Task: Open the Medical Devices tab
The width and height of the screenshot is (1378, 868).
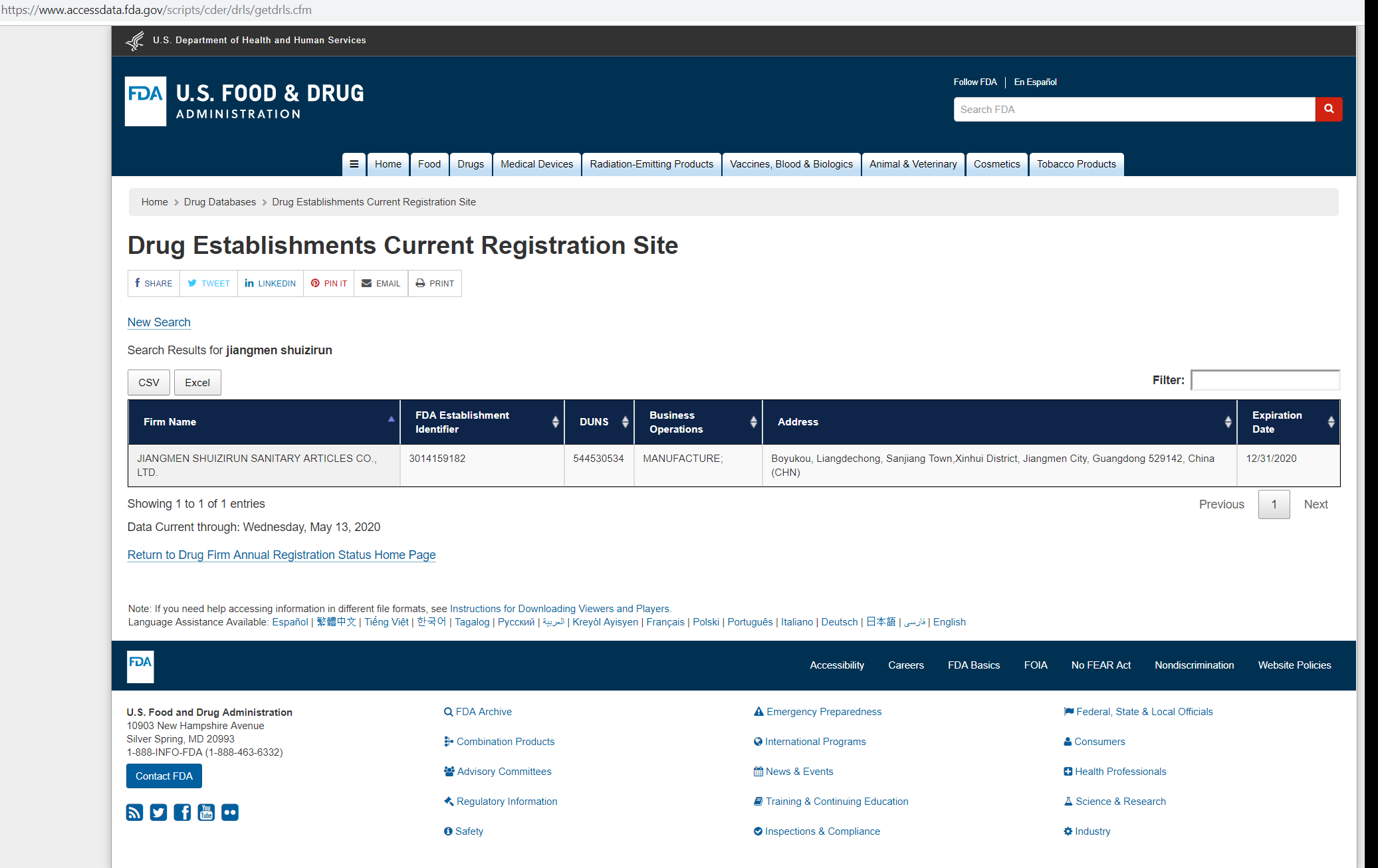Action: pos(536,164)
